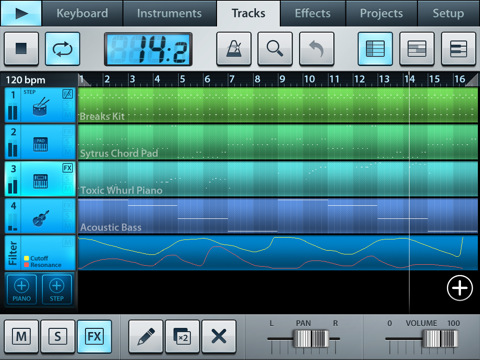Toggle the FX button in the bottom toolbar
Image resolution: width=480 pixels, height=360 pixels.
pyautogui.click(x=94, y=336)
